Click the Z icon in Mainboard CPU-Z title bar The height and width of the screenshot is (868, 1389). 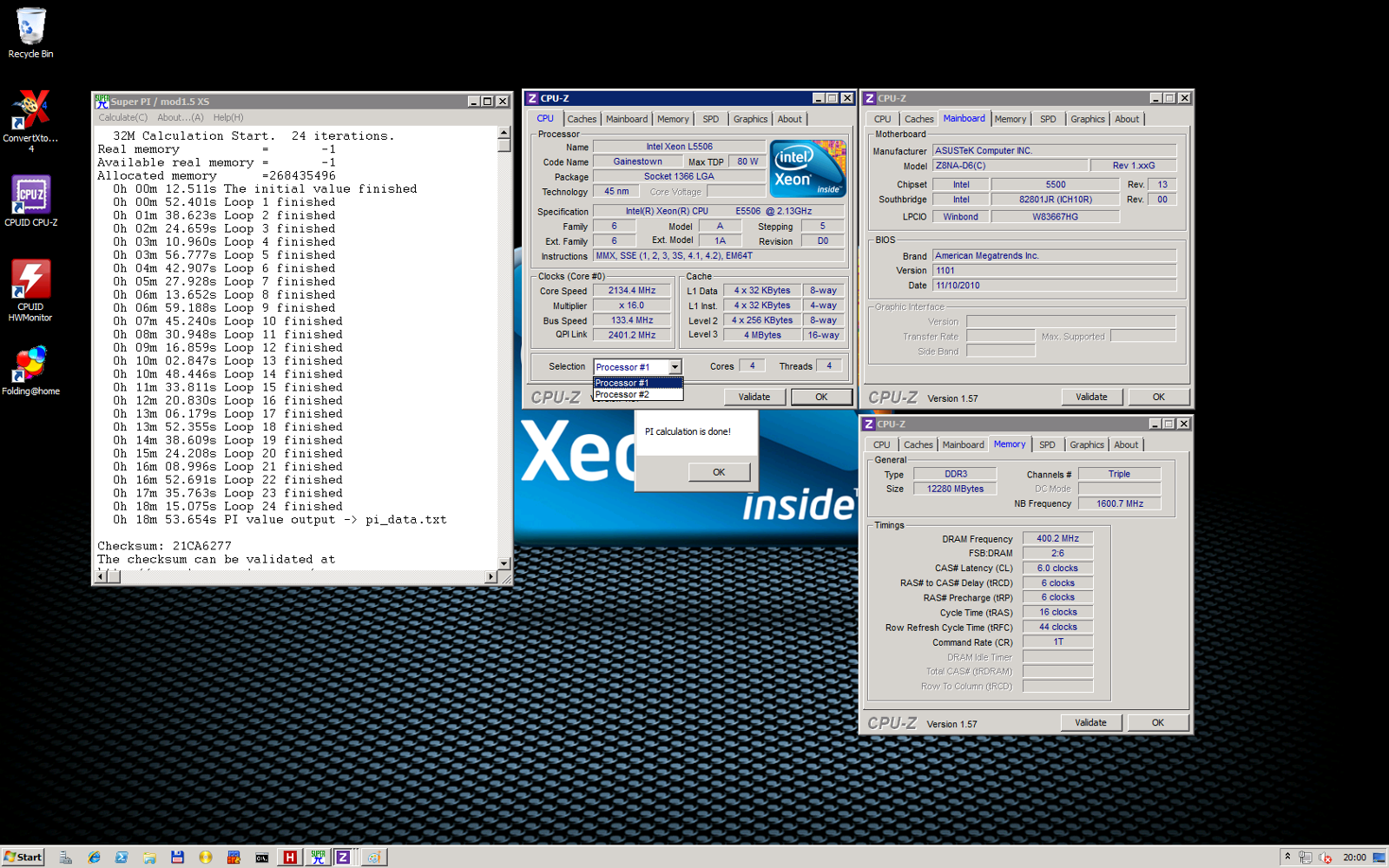[x=869, y=98]
